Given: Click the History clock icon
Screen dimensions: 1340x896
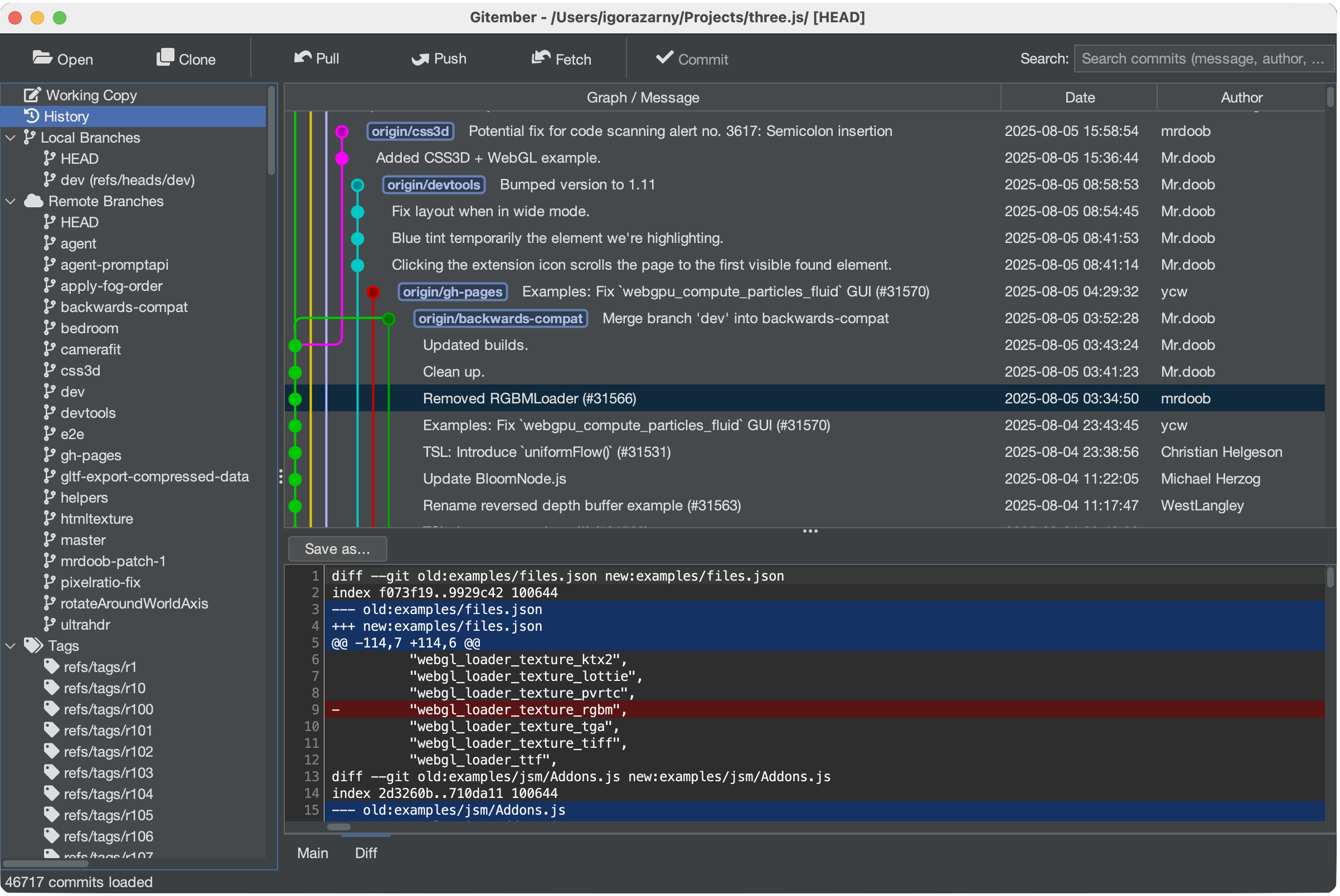Looking at the screenshot, I should (31, 116).
